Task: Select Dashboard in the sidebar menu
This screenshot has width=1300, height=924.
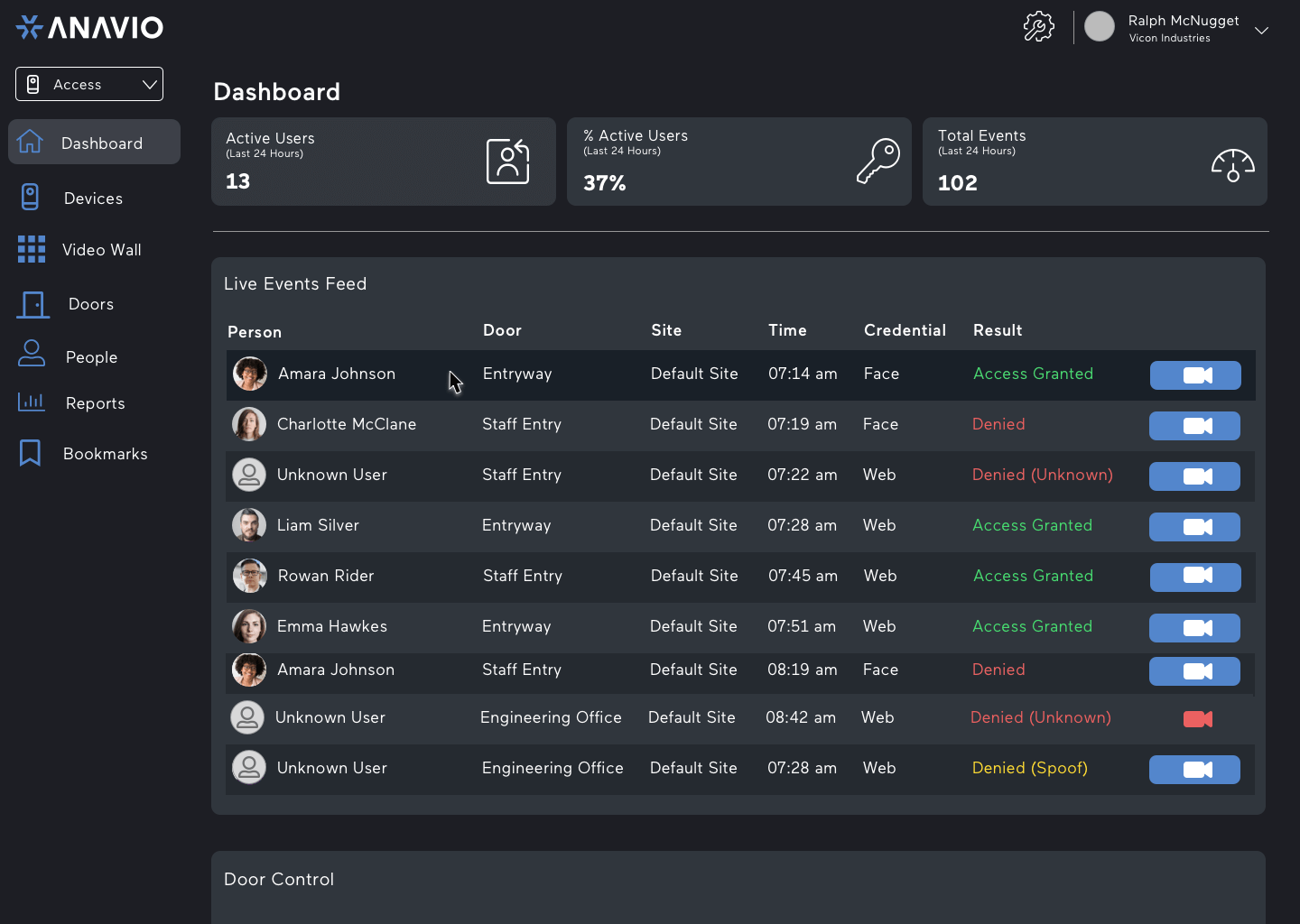Action: pyautogui.click(x=102, y=143)
